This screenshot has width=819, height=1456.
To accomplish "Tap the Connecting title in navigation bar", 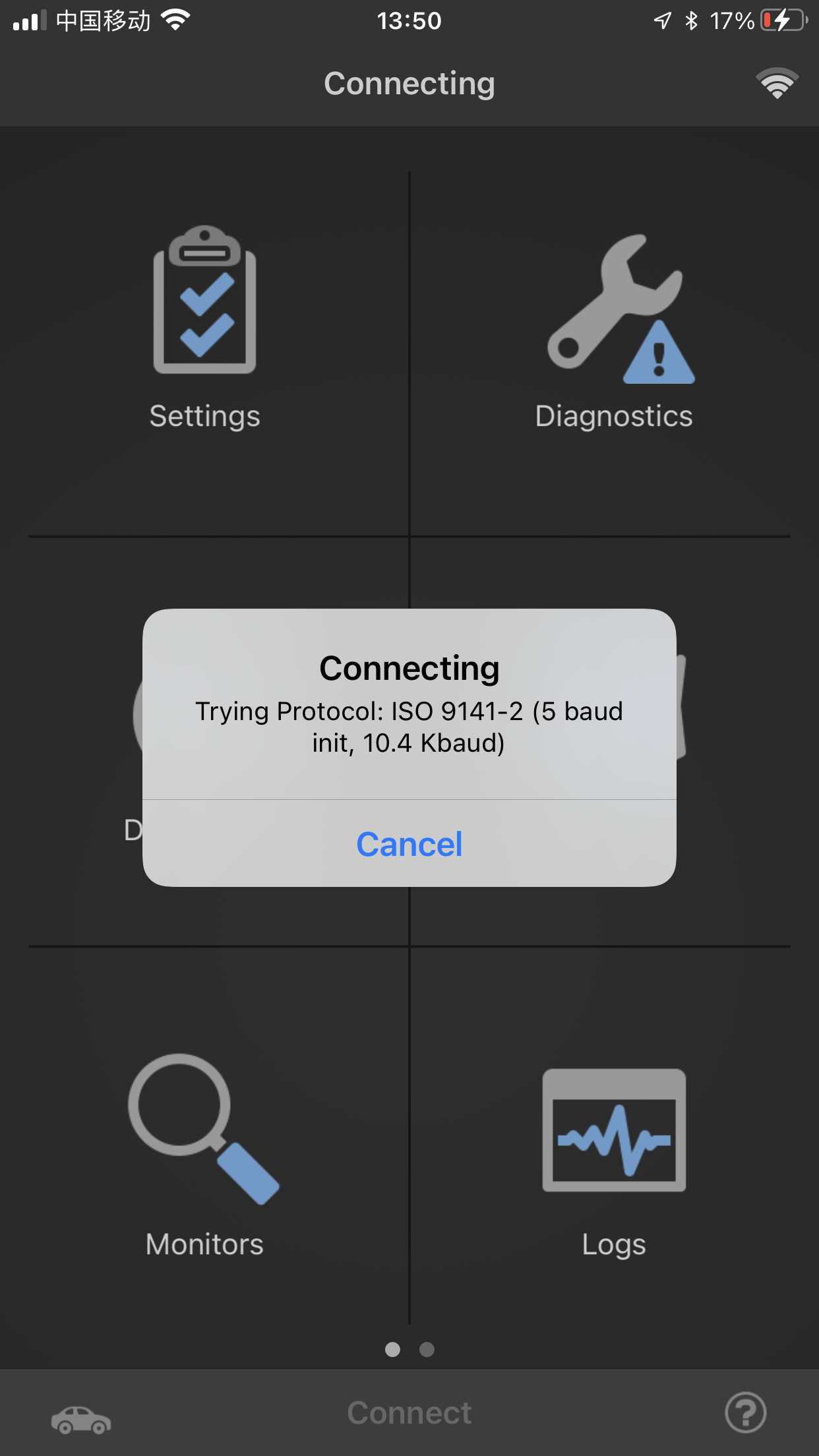I will (x=409, y=84).
